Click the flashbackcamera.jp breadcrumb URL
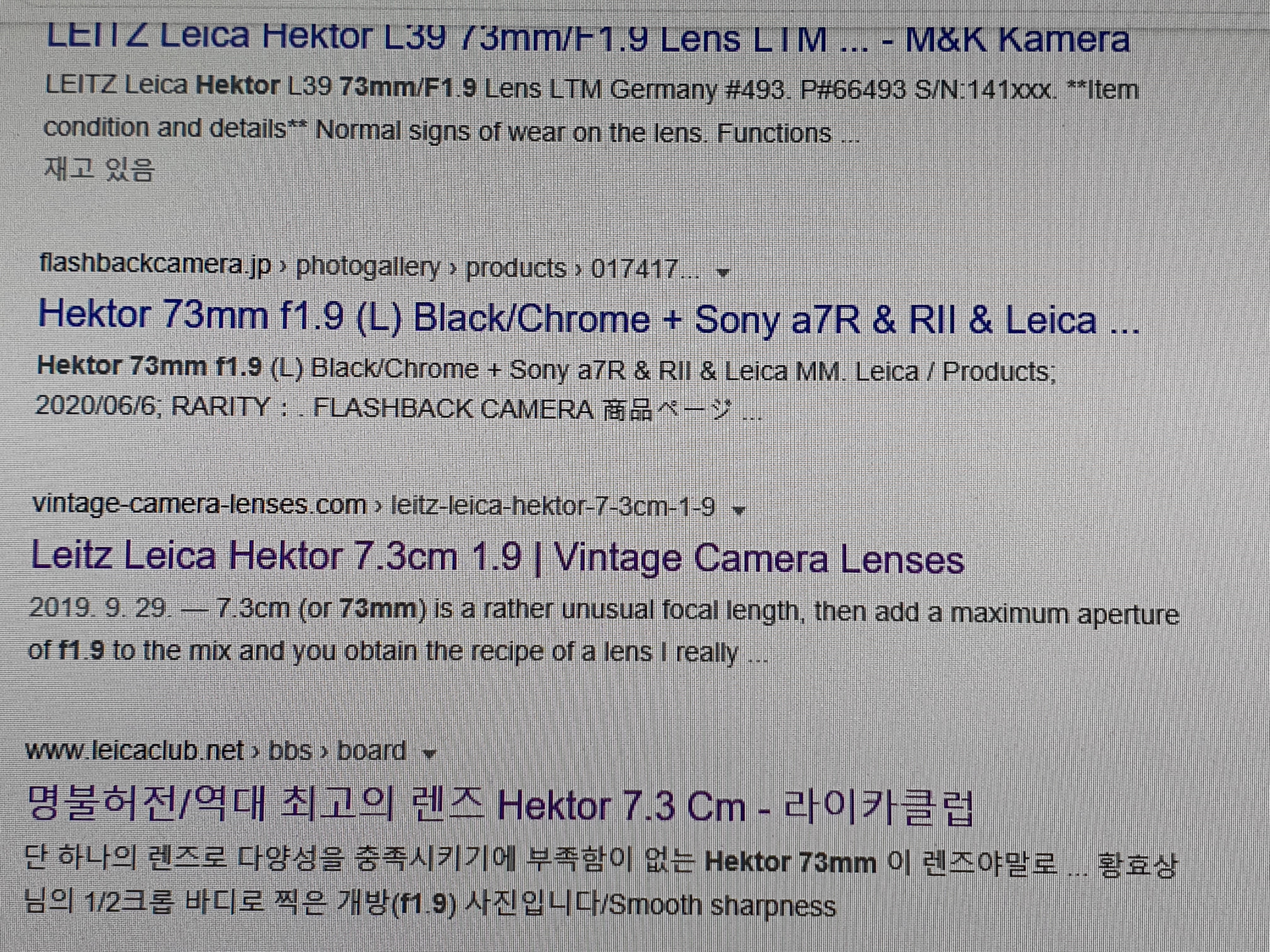The image size is (1270, 952). (155, 265)
